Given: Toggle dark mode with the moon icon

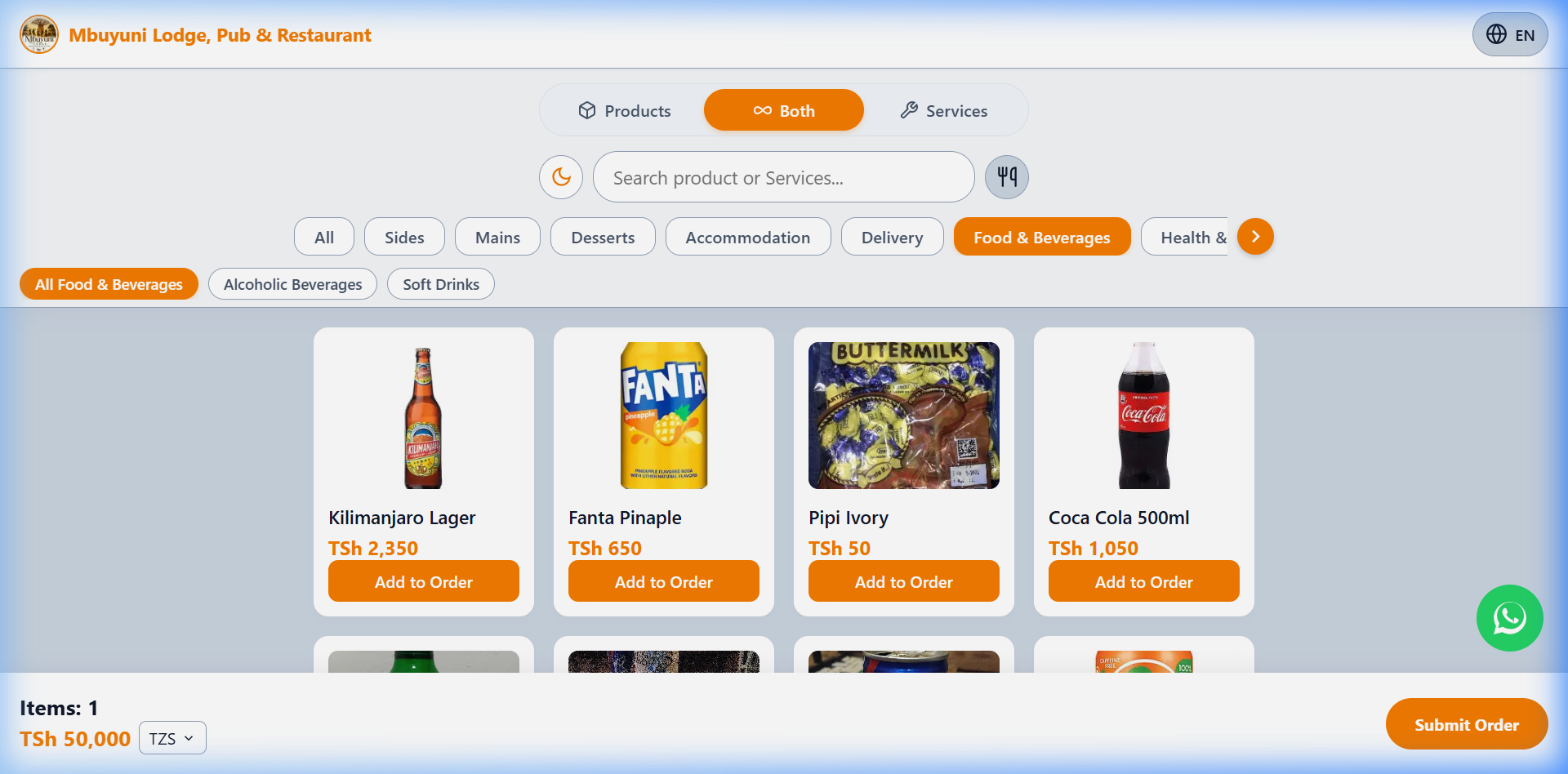Looking at the screenshot, I should pyautogui.click(x=561, y=177).
